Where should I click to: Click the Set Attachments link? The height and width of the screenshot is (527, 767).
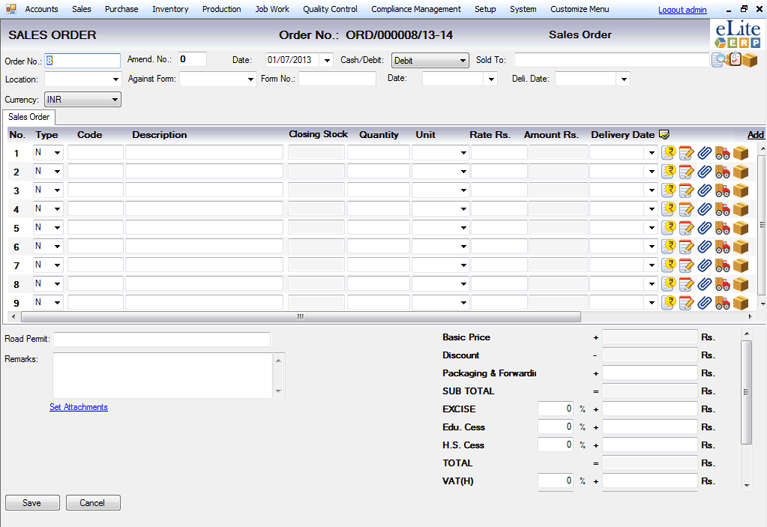pyautogui.click(x=78, y=407)
